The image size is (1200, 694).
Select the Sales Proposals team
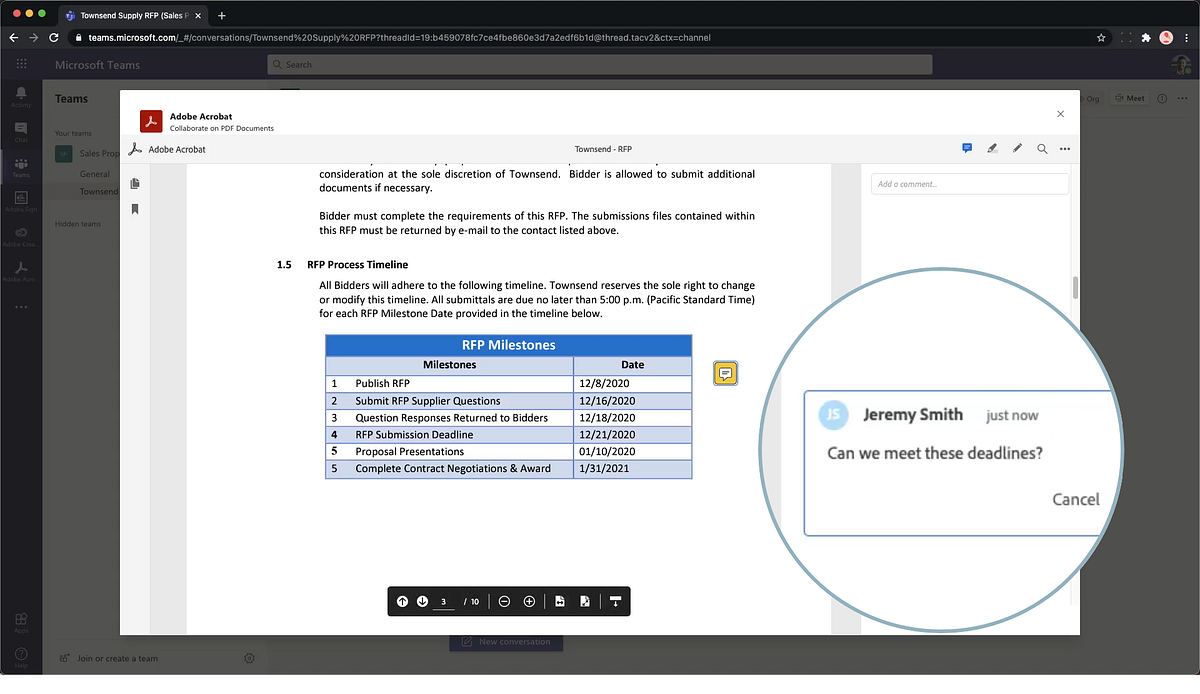(x=85, y=153)
